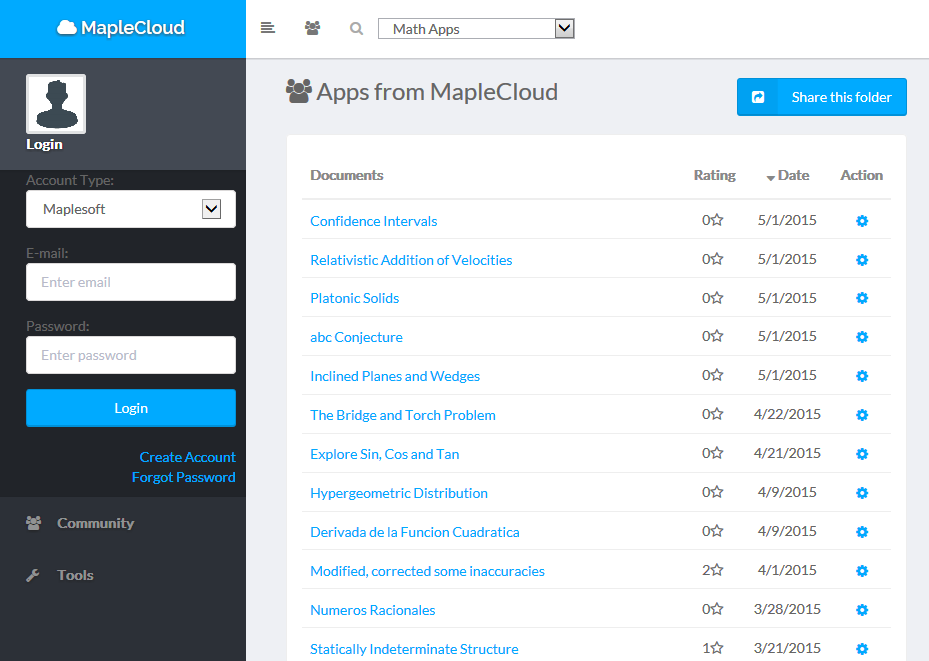This screenshot has width=929, height=661.
Task: Click gear icon for Explore Sin, Cos and Tan
Action: [862, 454]
